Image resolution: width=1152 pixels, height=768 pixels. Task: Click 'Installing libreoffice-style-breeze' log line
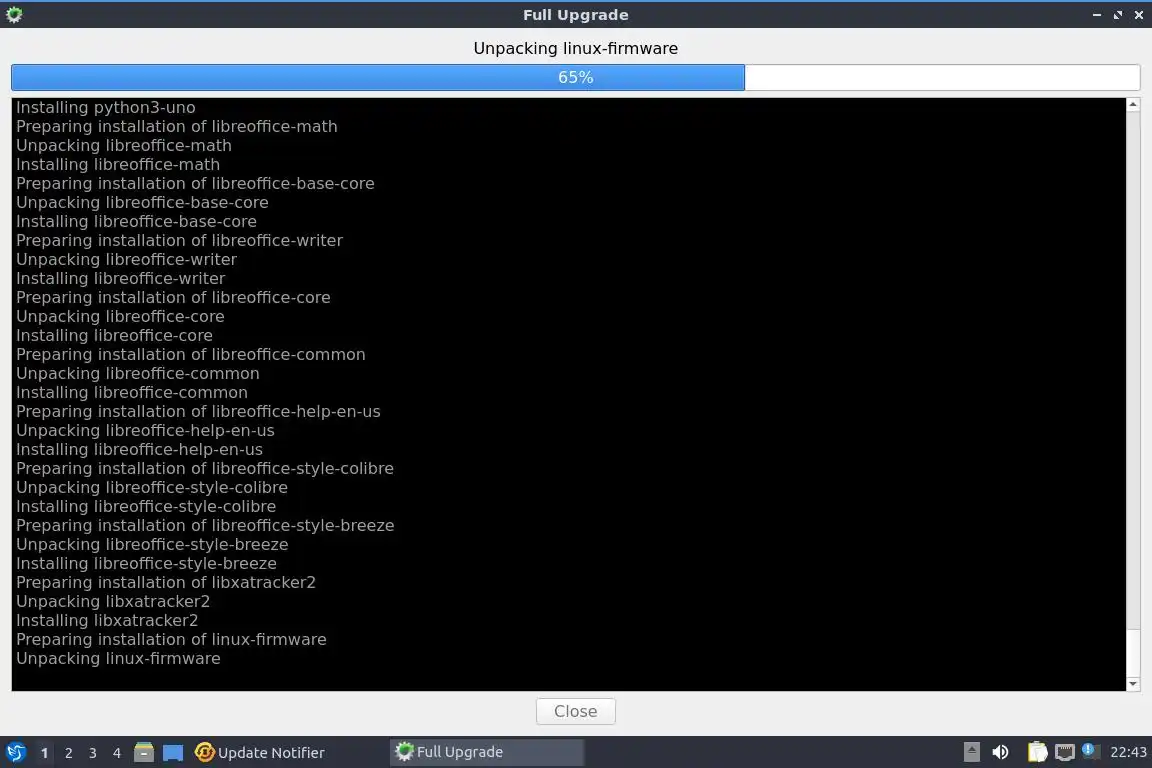coord(147,564)
